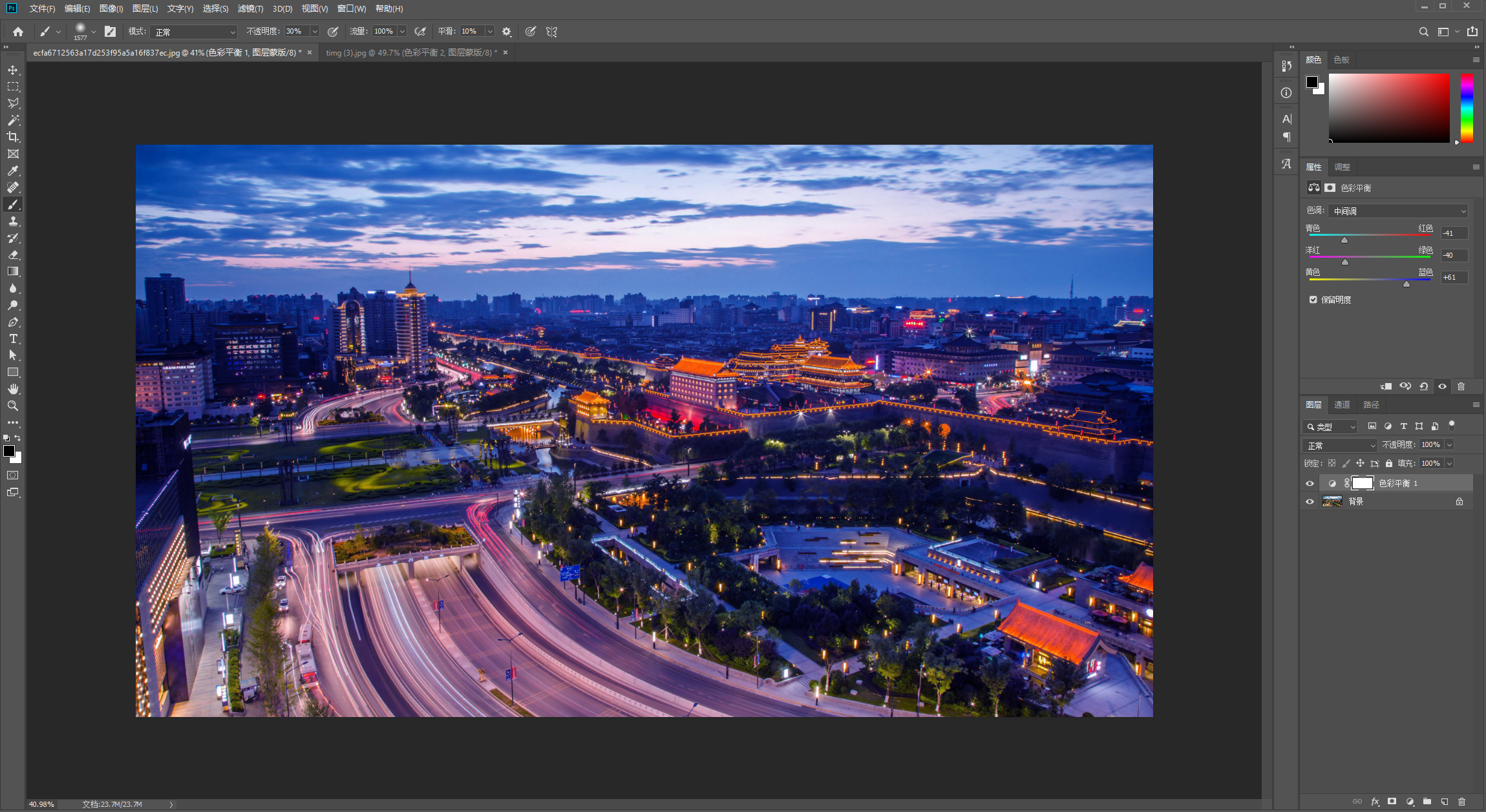Switch to the timg (3).jpg document tab
Screen dimensions: 1486x812
click(409, 53)
